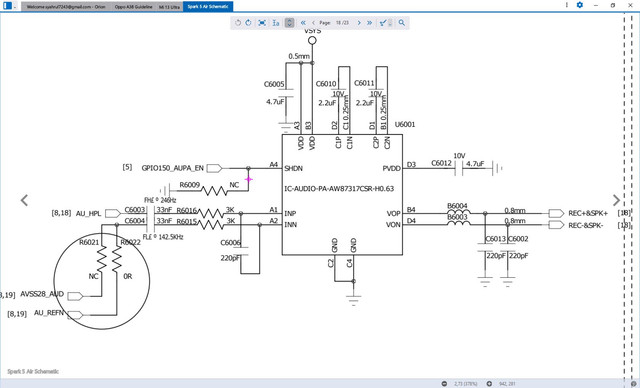The width and height of the screenshot is (640, 388).
Task: Open the more options vertical dots menu
Action: [x=567, y=5]
